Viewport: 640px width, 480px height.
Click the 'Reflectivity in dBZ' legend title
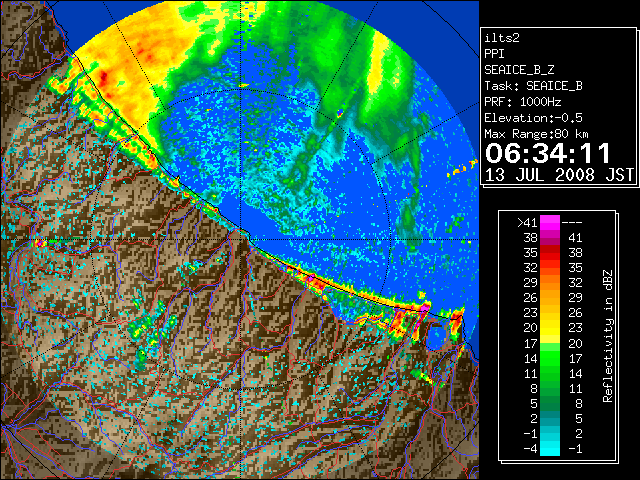pos(608,336)
